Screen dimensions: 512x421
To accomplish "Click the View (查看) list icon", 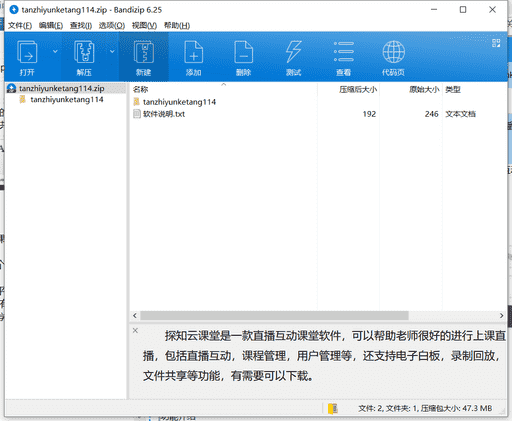I will [x=344, y=52].
